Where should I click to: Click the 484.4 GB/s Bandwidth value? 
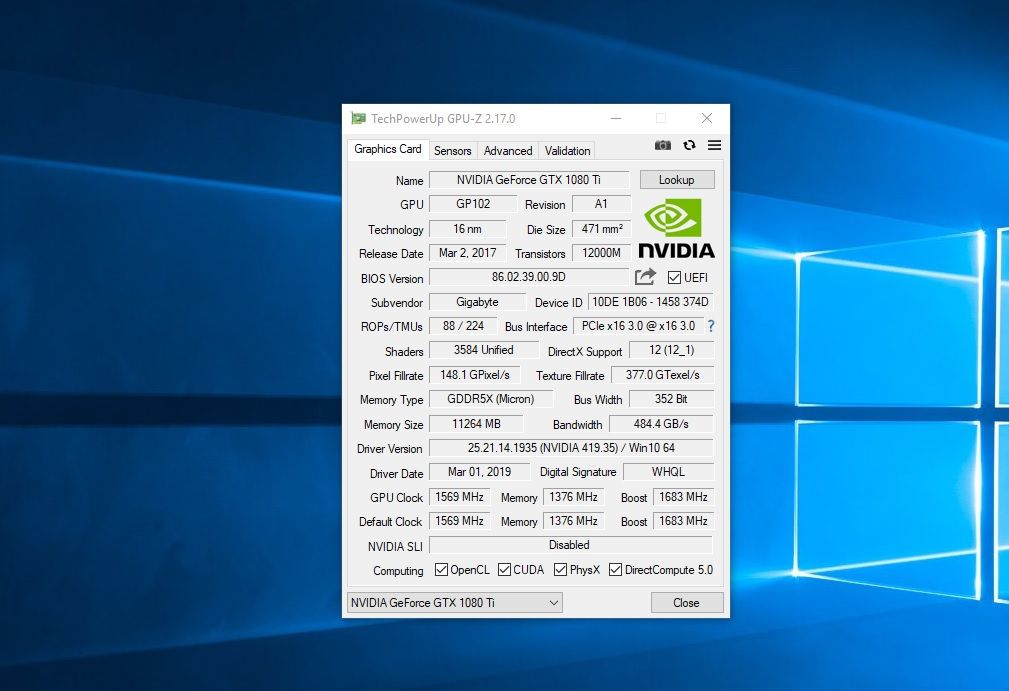click(x=662, y=424)
